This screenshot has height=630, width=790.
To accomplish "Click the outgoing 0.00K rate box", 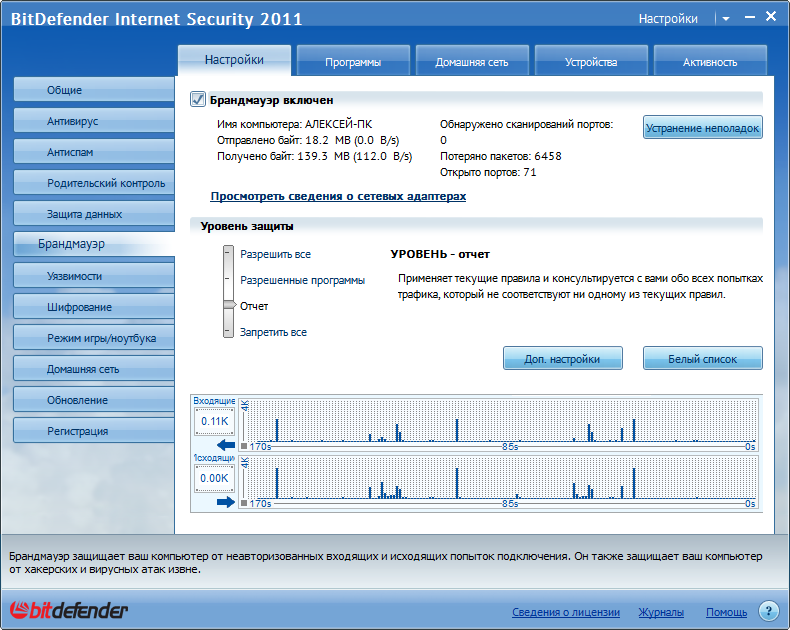I will pyautogui.click(x=215, y=478).
